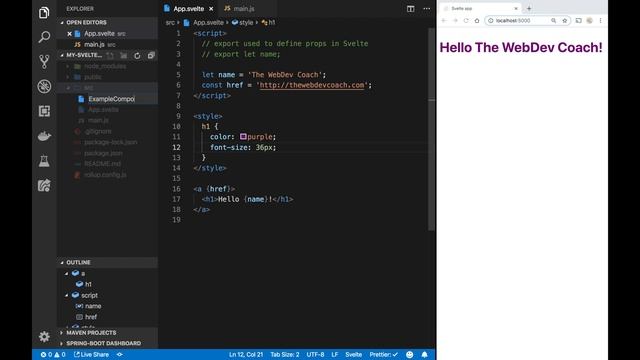
Task: Select h1 in the Outline tree
Action: 88,284
